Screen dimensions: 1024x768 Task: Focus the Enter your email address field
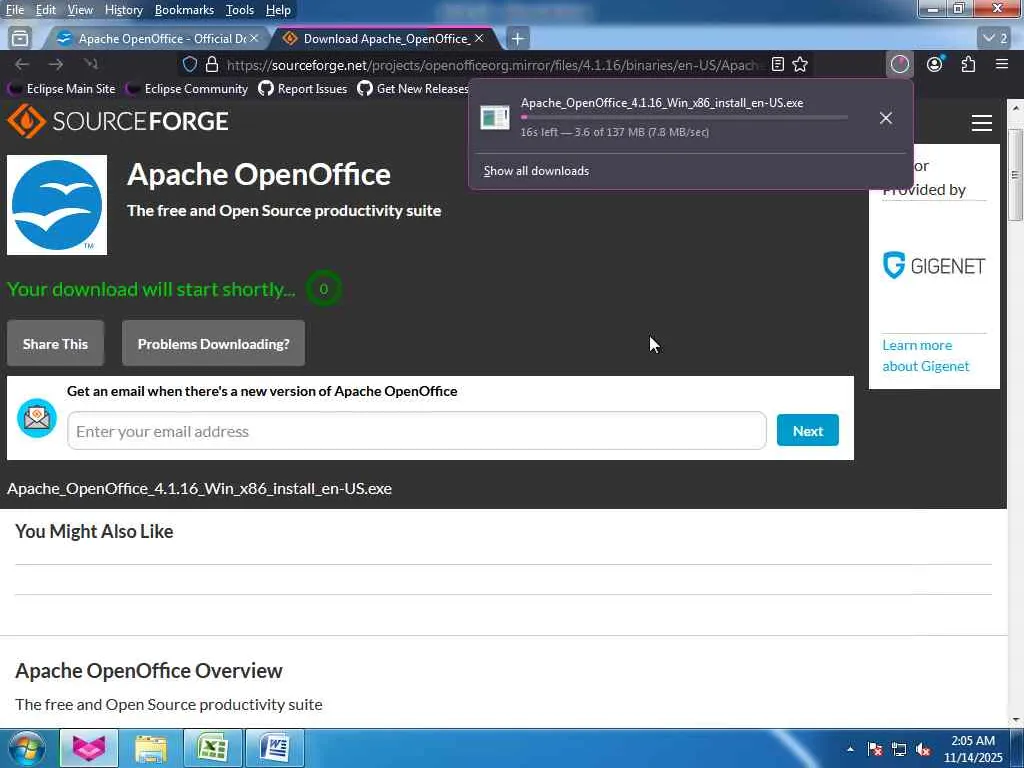[417, 431]
